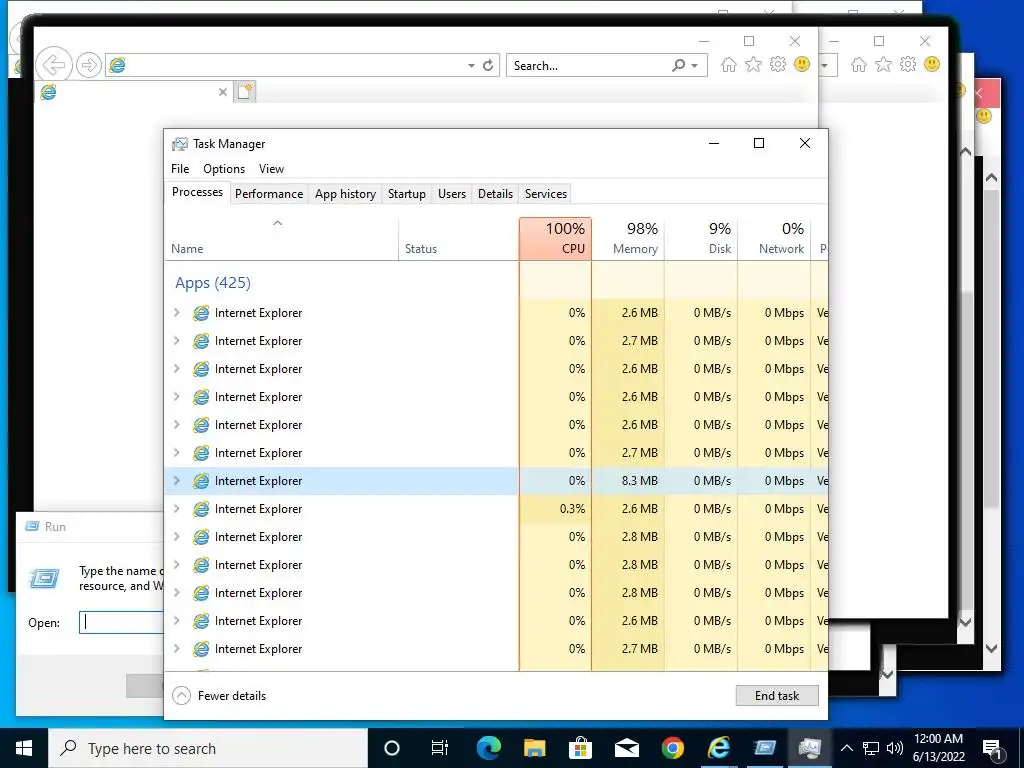Click the network icon in the system tray
Viewport: 1024px width, 768px height.
coord(871,748)
